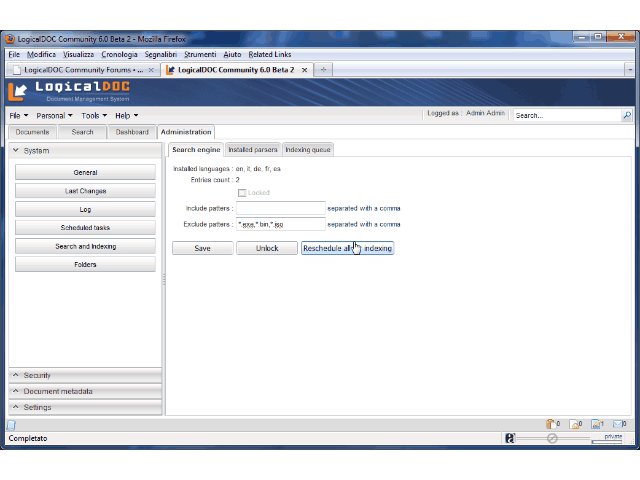This screenshot has height=480, width=640.
Task: Click Reschedule all for indexing button
Action: pyautogui.click(x=347, y=248)
